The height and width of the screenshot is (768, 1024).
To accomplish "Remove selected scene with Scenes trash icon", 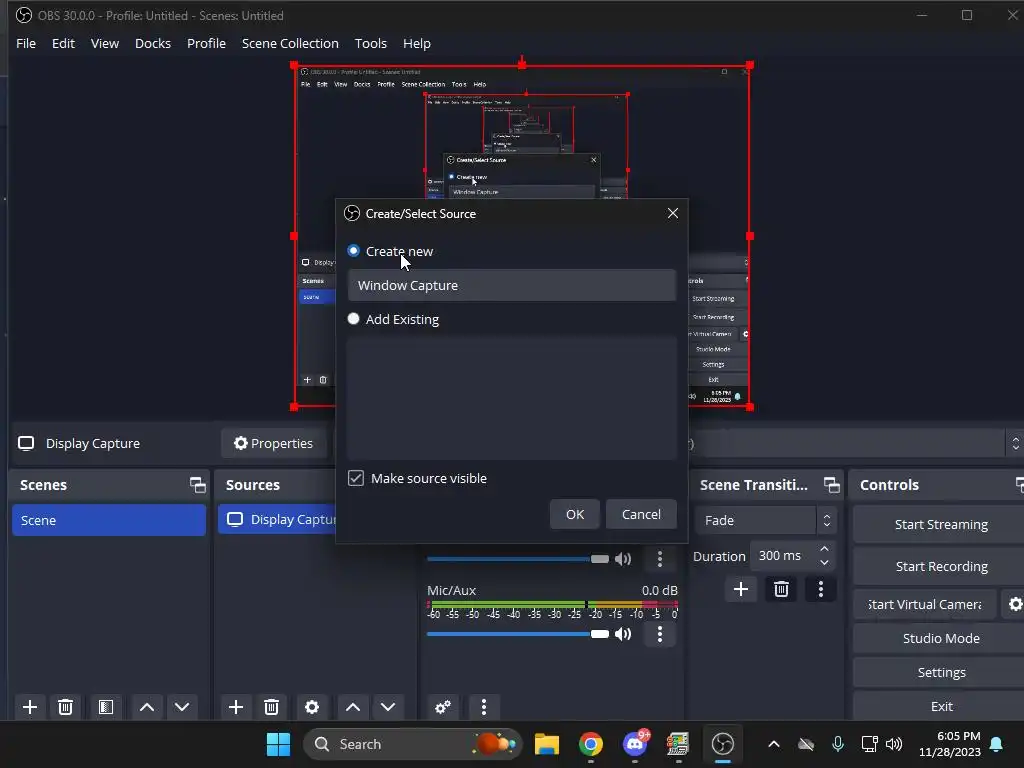I will tap(65, 707).
